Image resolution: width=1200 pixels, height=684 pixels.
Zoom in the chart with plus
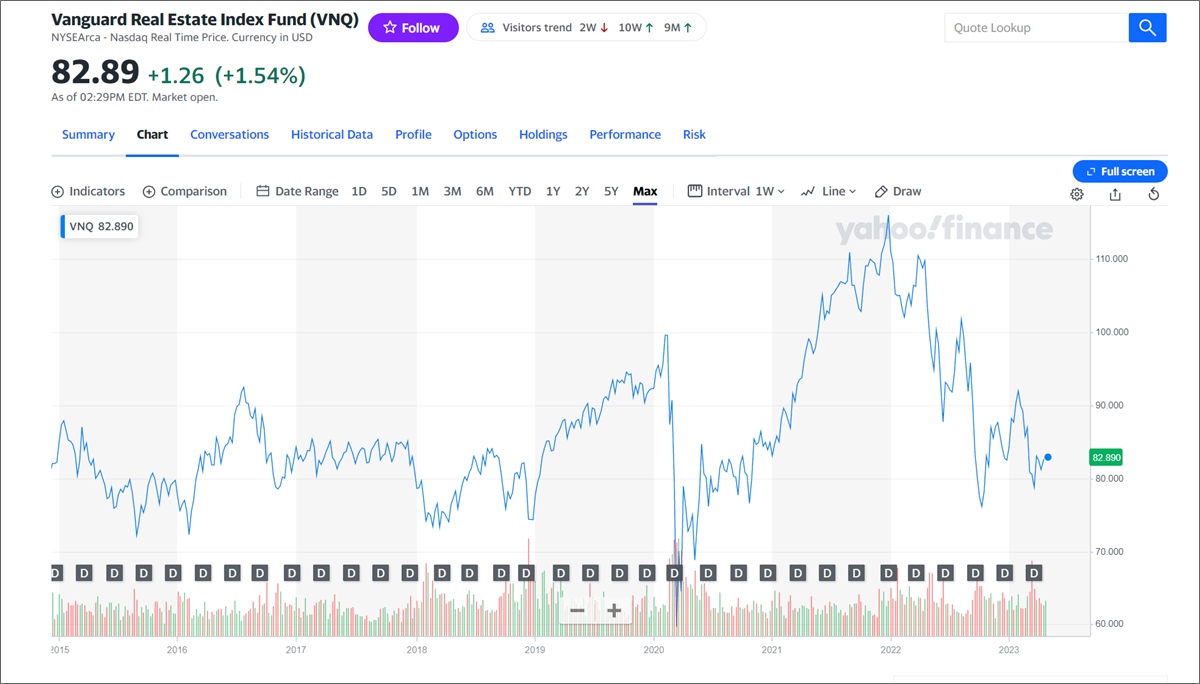point(614,610)
